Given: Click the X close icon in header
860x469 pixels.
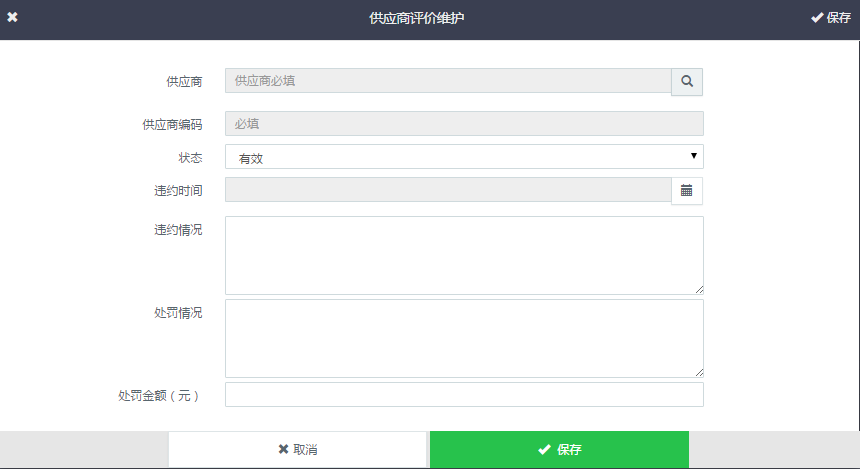Looking at the screenshot, I should 13,18.
